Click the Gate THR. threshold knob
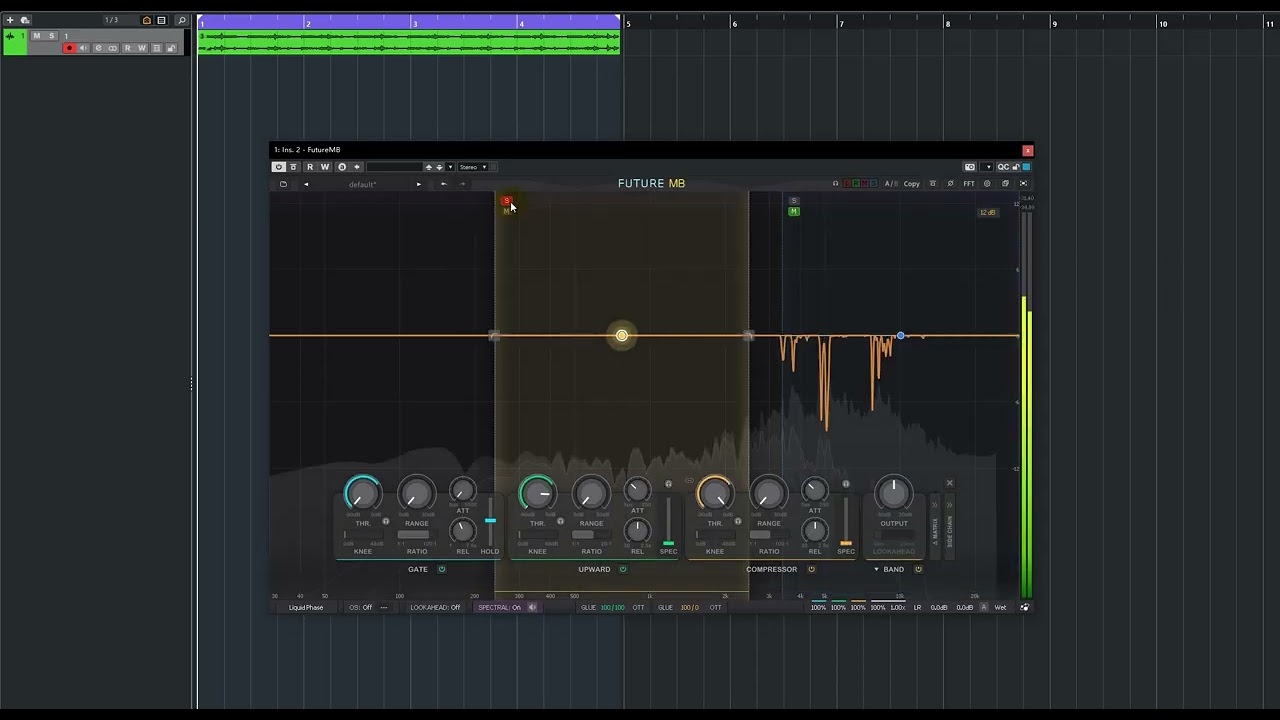This screenshot has width=1280, height=720. (x=362, y=494)
